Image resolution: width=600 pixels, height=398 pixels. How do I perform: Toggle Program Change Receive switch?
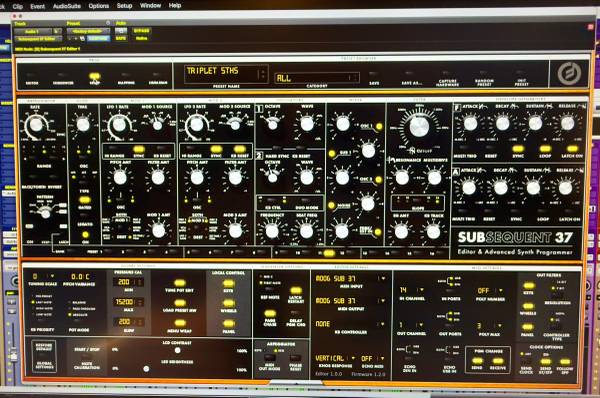[x=497, y=361]
